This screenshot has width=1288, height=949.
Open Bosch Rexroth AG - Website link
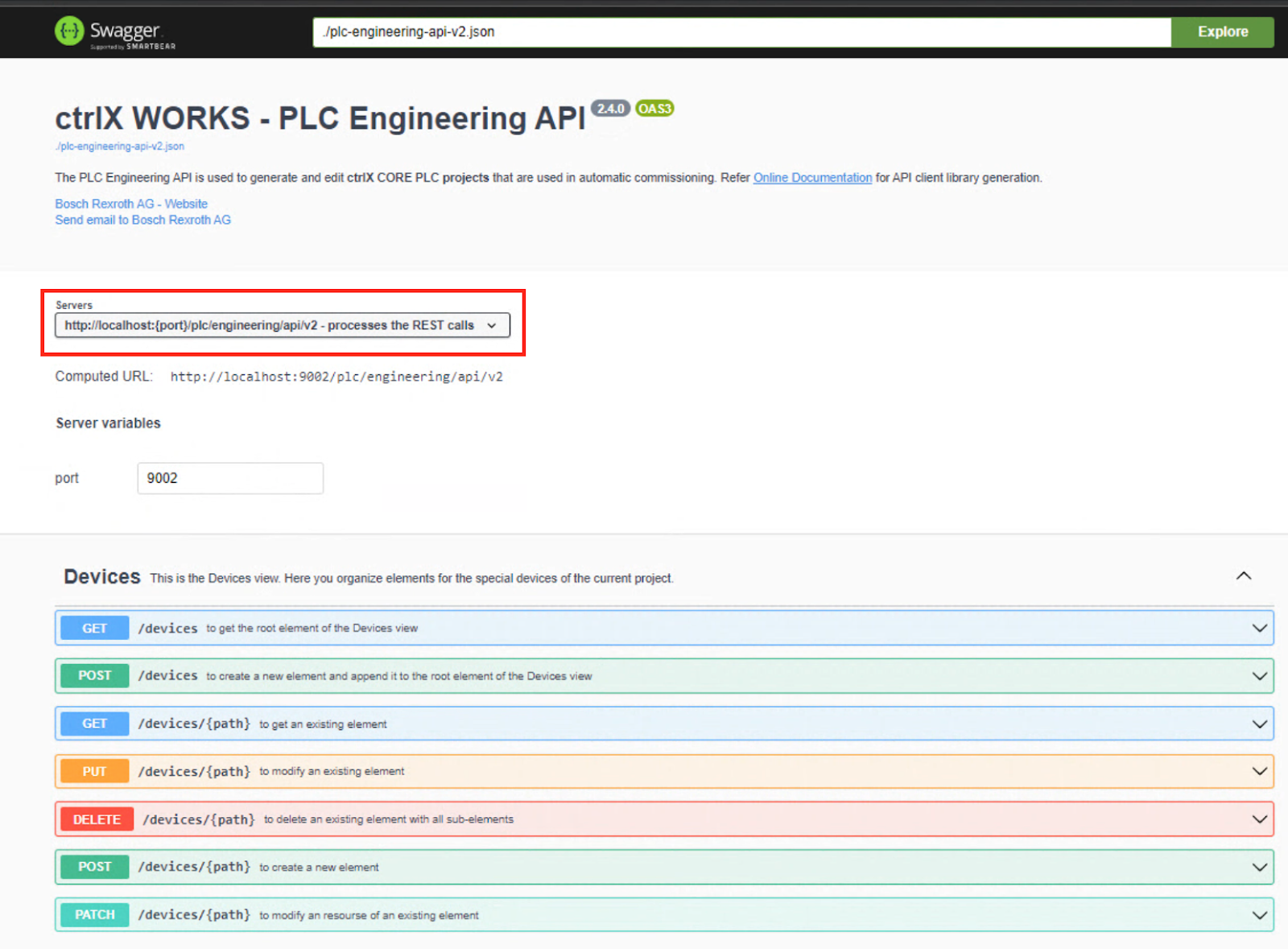point(131,204)
